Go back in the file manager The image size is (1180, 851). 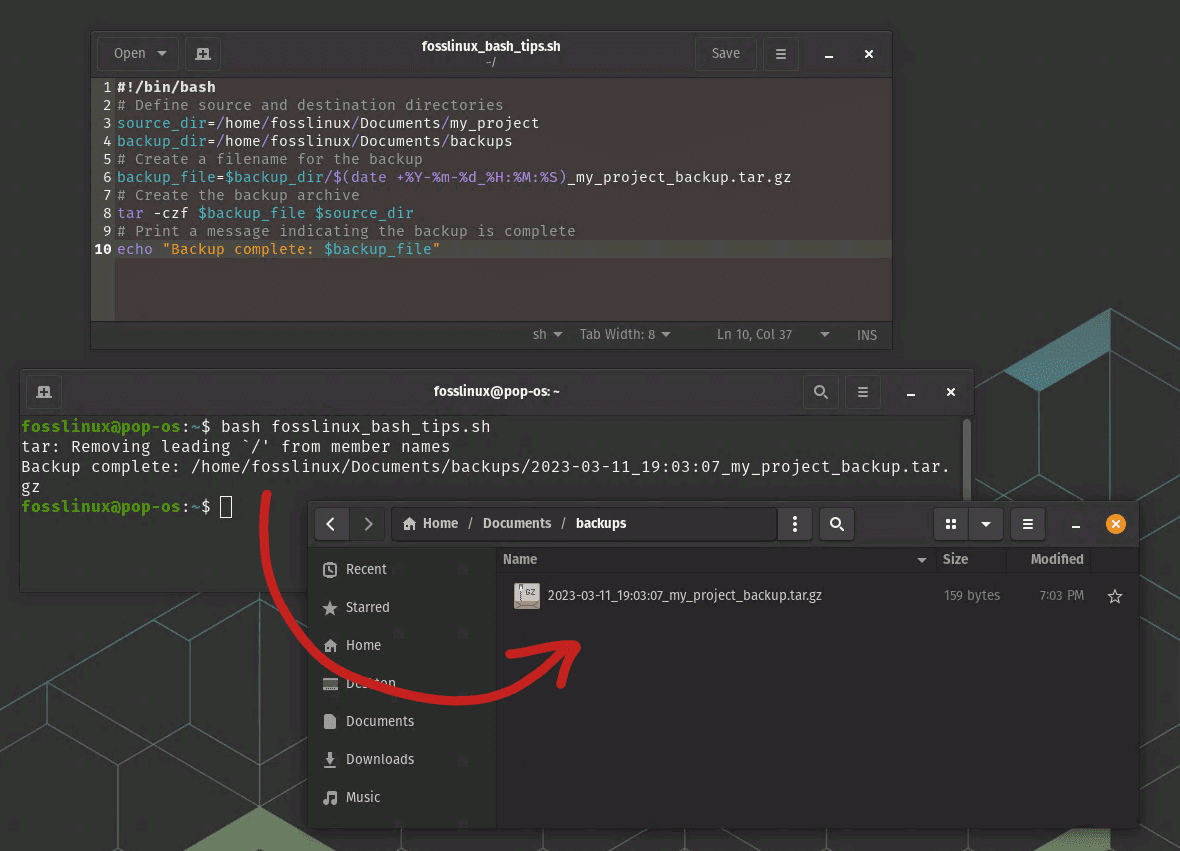pyautogui.click(x=331, y=523)
